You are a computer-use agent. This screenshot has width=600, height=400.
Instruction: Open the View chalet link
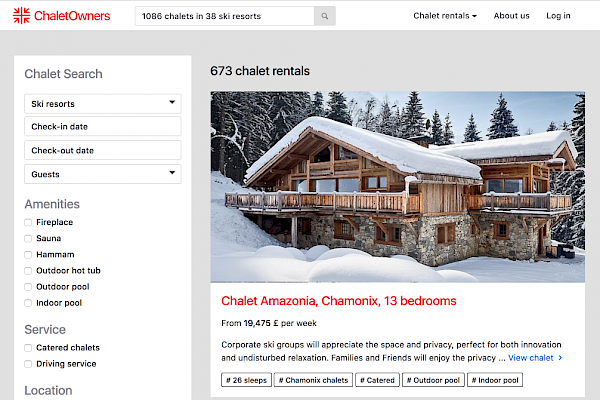coord(530,357)
